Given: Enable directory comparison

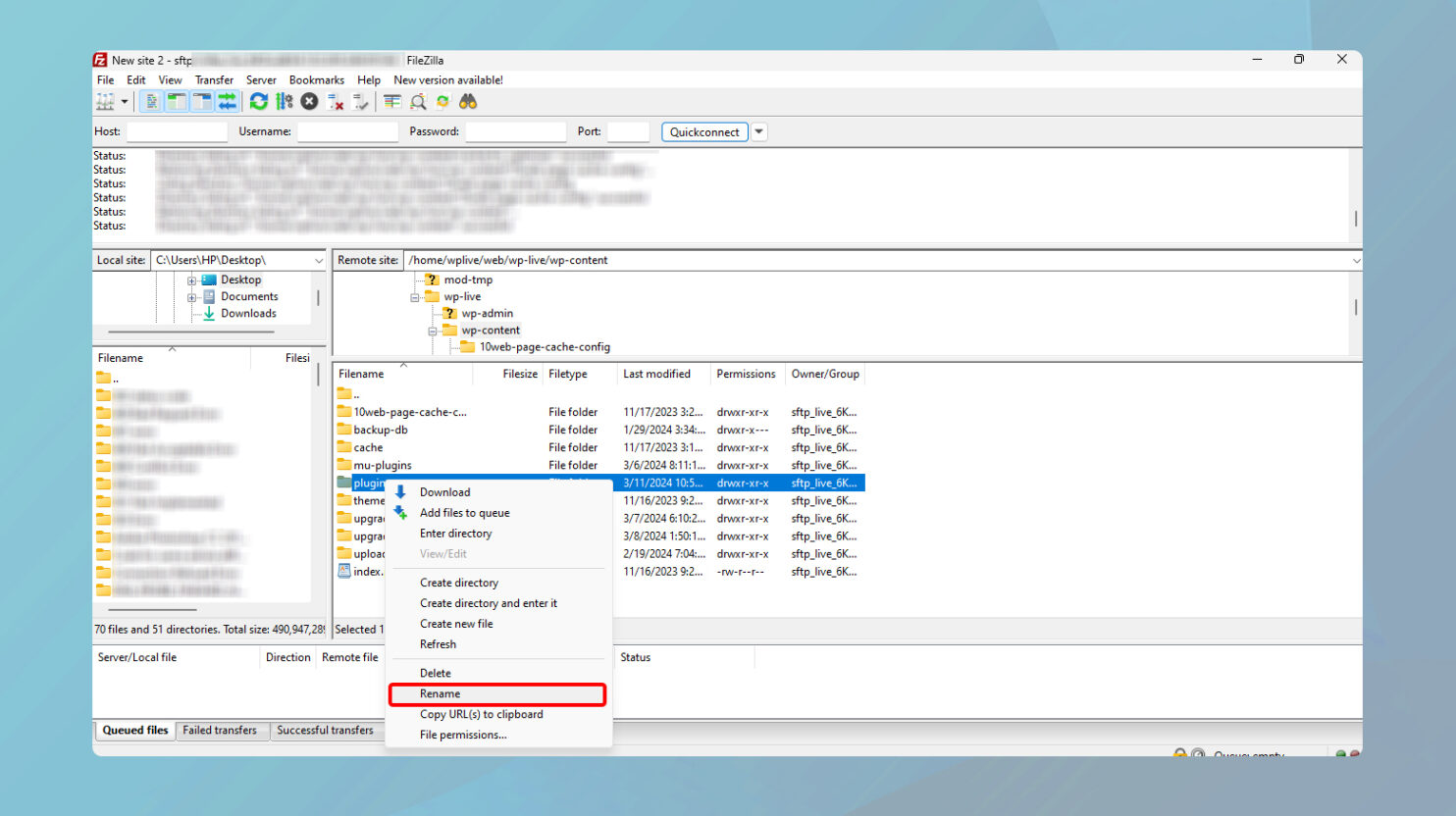Looking at the screenshot, I should 417,101.
